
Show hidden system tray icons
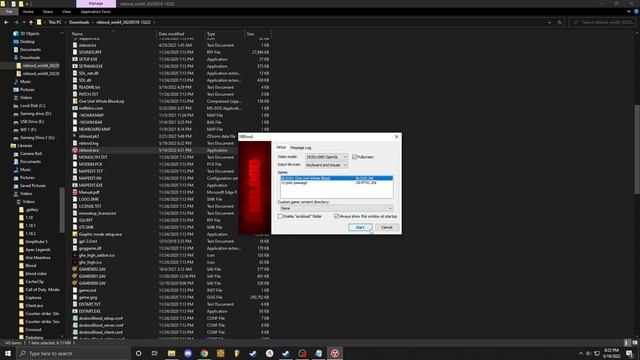click(580, 353)
